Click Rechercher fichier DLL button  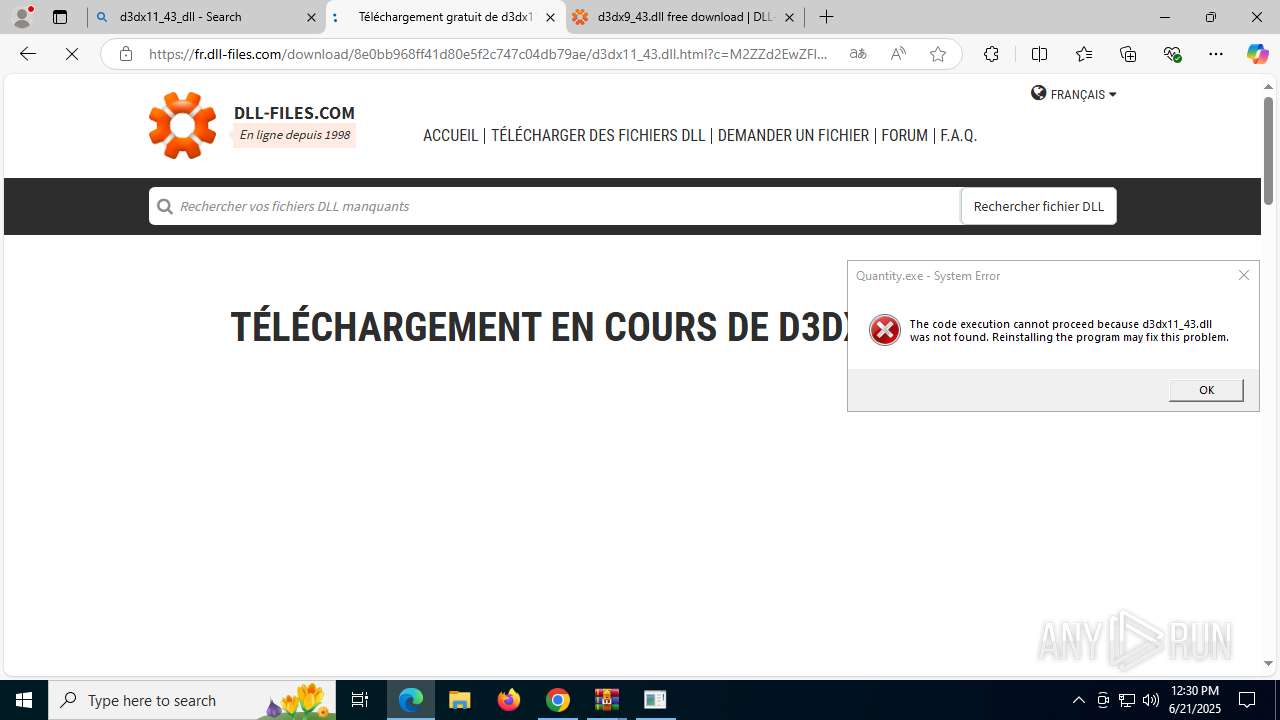coord(1038,206)
